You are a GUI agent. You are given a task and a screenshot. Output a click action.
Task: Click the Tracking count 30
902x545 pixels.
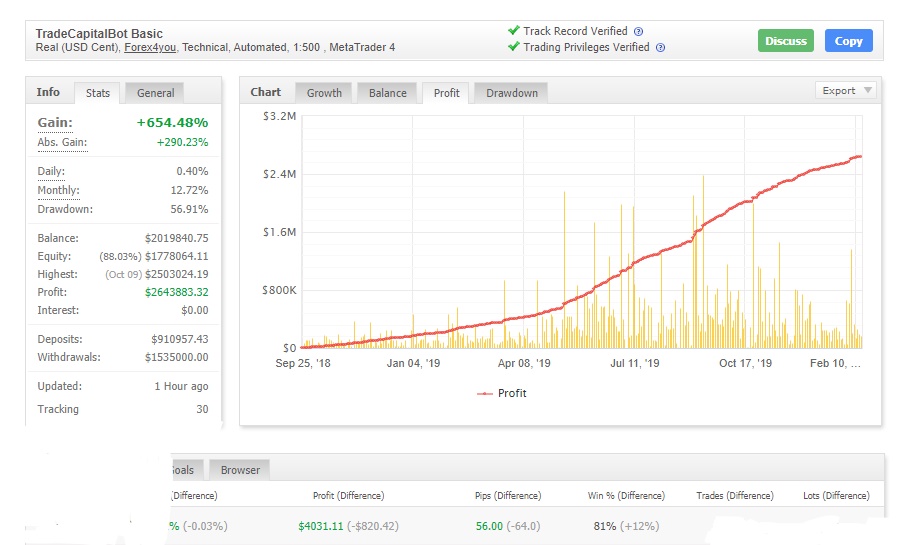click(202, 409)
